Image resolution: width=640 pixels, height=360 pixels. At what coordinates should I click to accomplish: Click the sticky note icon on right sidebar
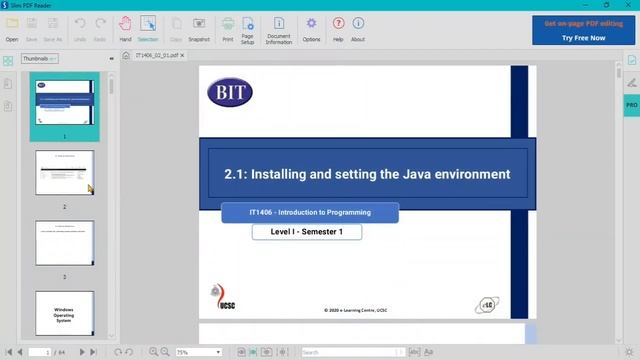pos(632,60)
